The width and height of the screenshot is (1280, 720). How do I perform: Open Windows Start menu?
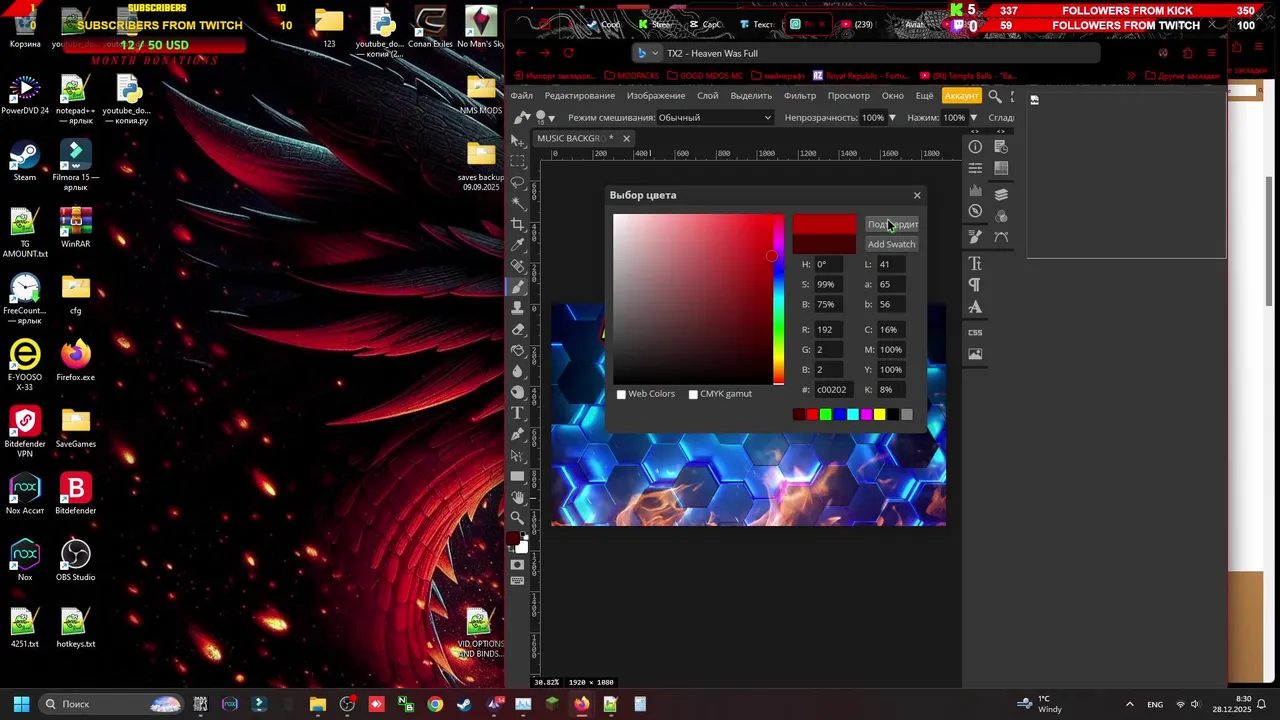[21, 704]
